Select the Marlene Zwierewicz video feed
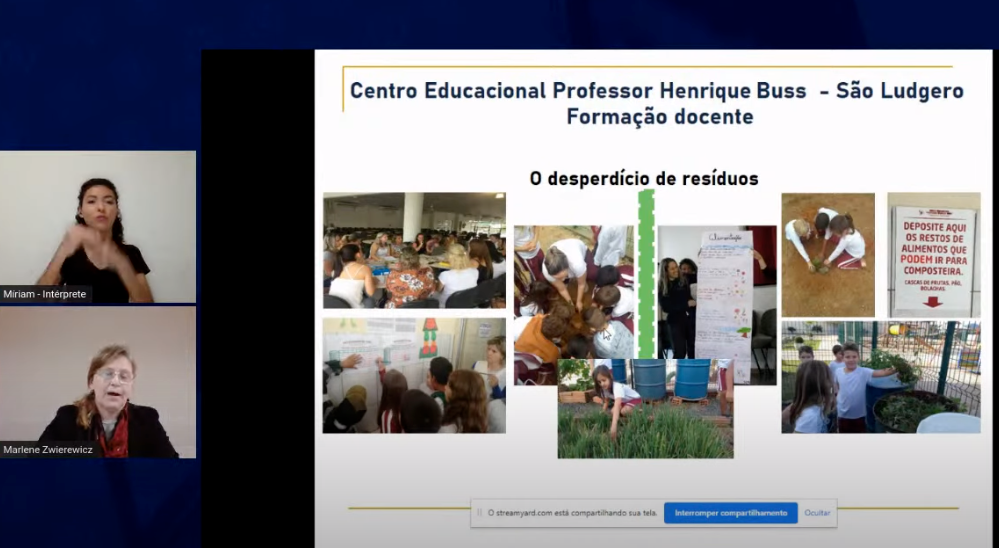 click(98, 382)
